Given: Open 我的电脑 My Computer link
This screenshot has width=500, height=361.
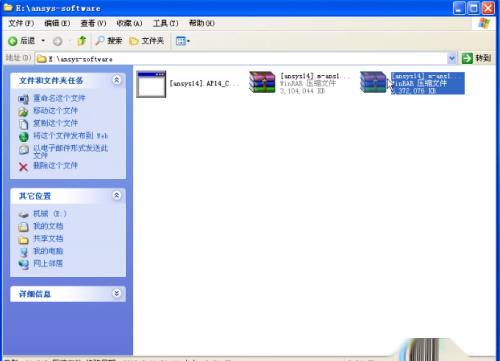Looking at the screenshot, I should point(48,251).
